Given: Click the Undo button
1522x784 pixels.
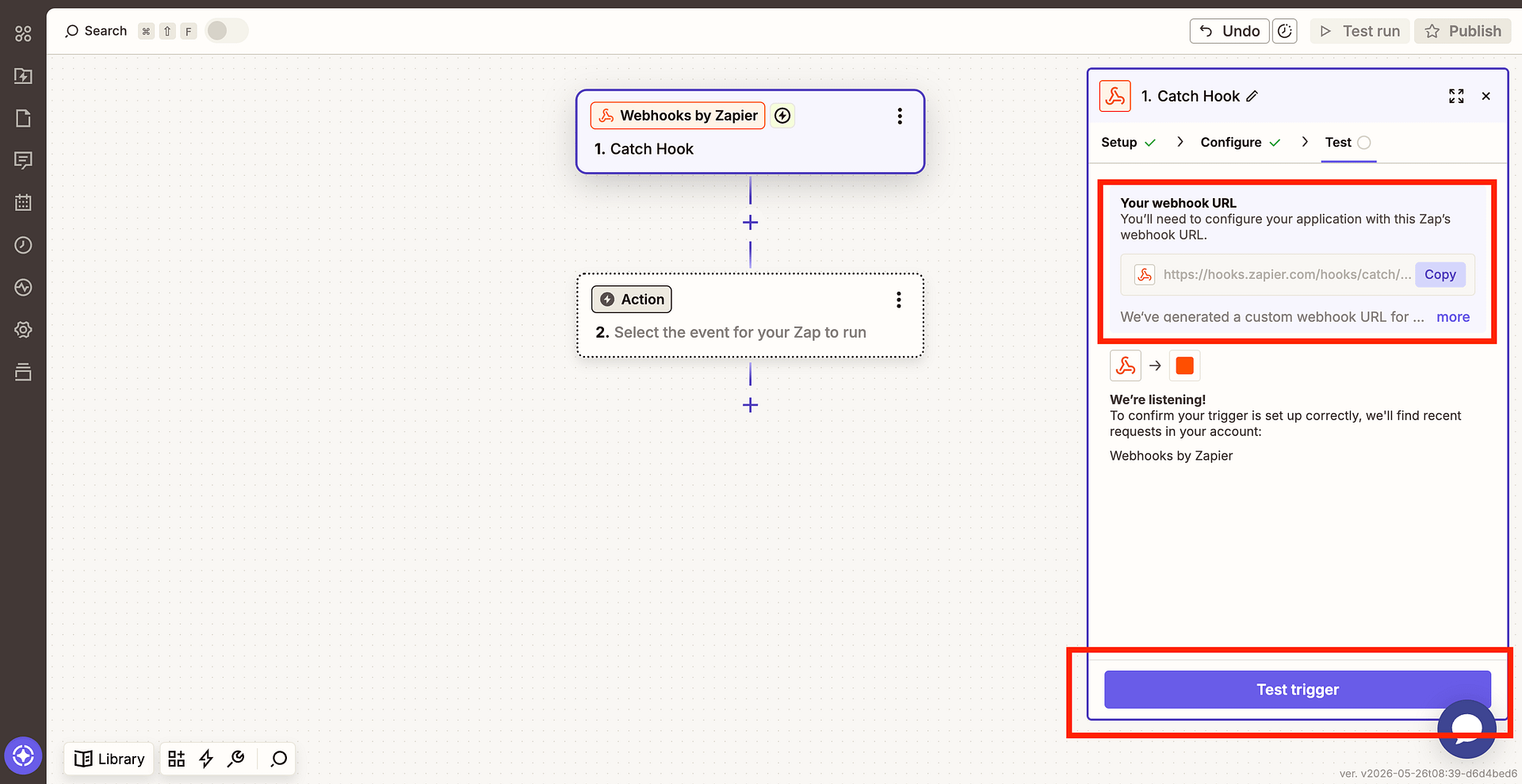Looking at the screenshot, I should coord(1229,31).
